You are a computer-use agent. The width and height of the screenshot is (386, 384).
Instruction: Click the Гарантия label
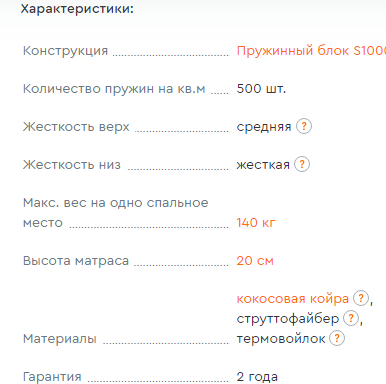tap(52, 377)
